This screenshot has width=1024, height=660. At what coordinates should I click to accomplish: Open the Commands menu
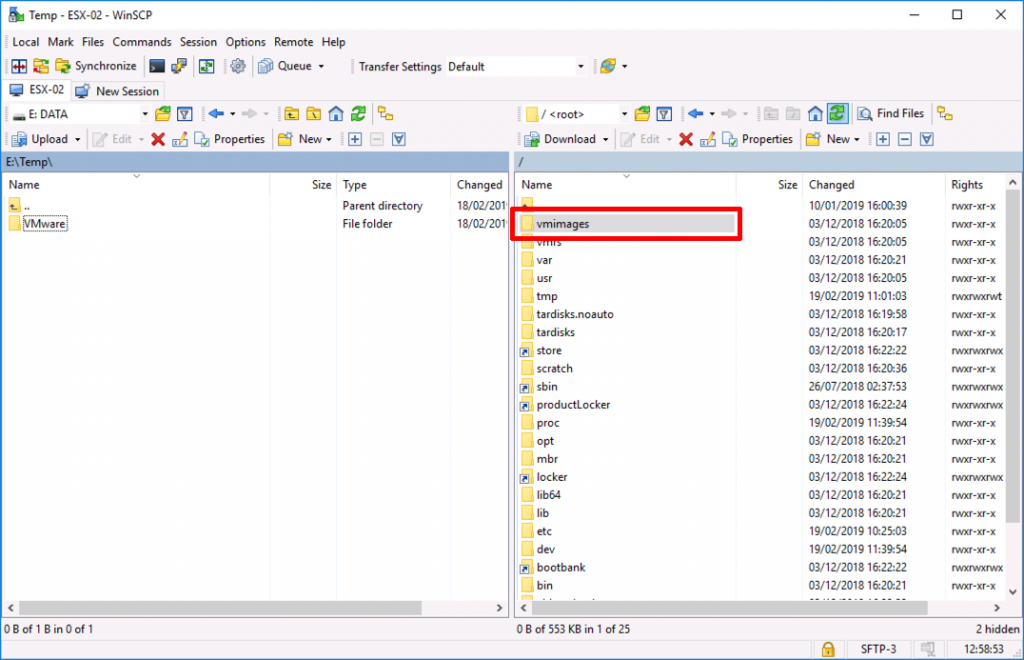142,42
